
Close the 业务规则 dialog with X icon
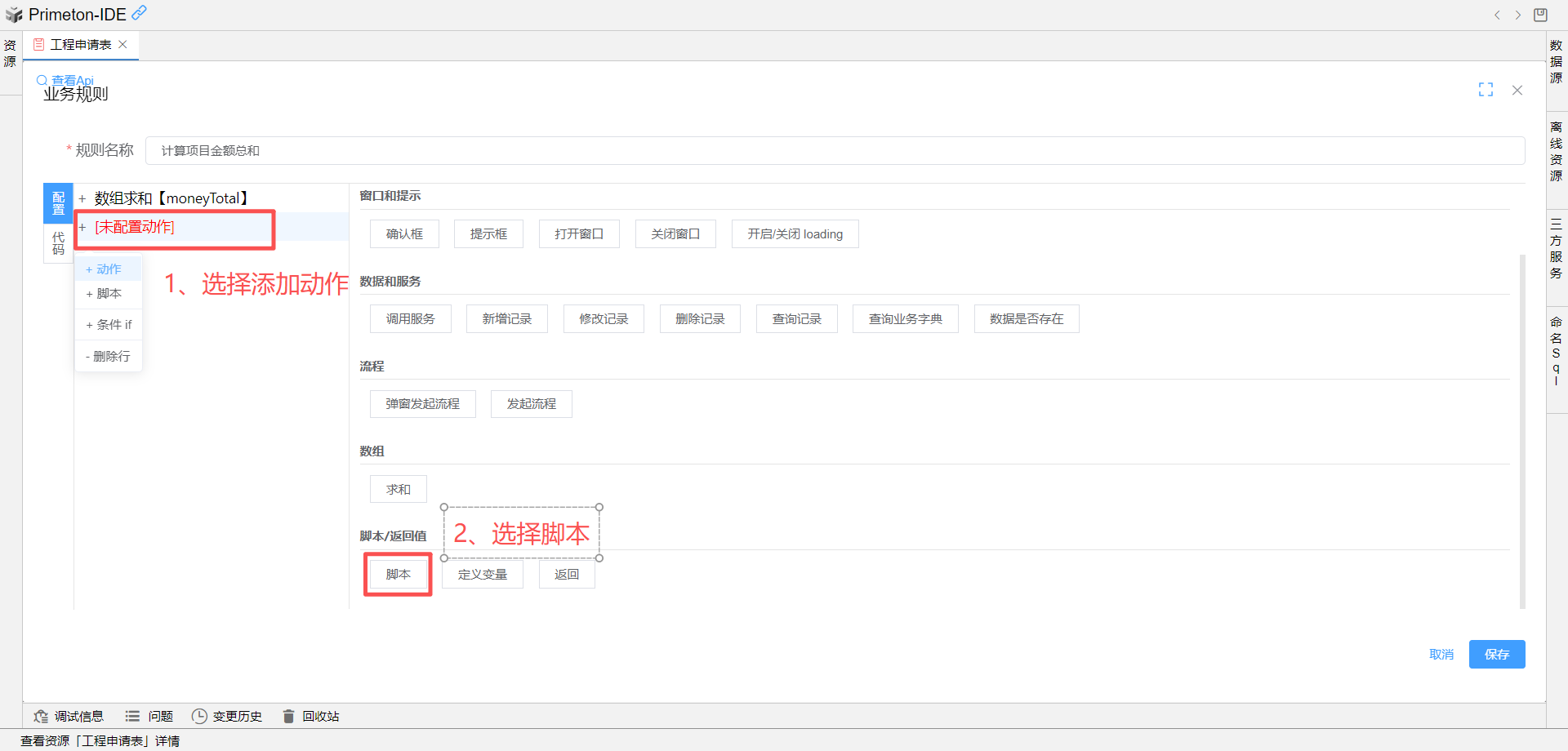tap(1517, 91)
